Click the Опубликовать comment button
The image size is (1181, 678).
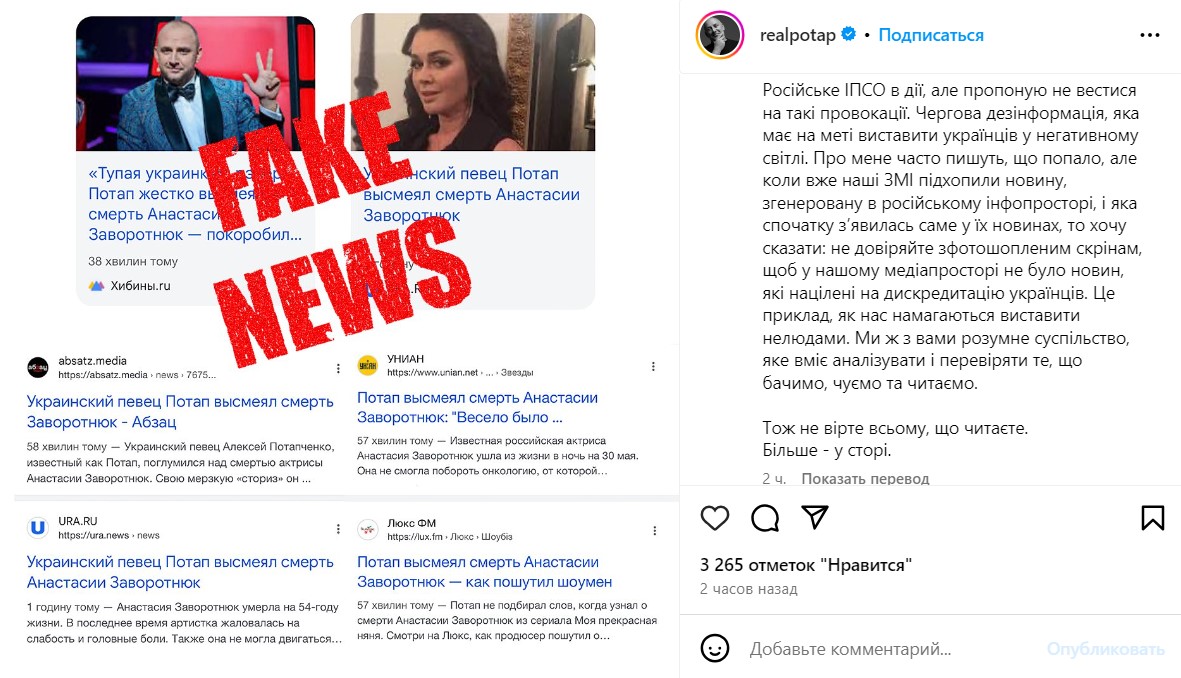click(x=1105, y=649)
